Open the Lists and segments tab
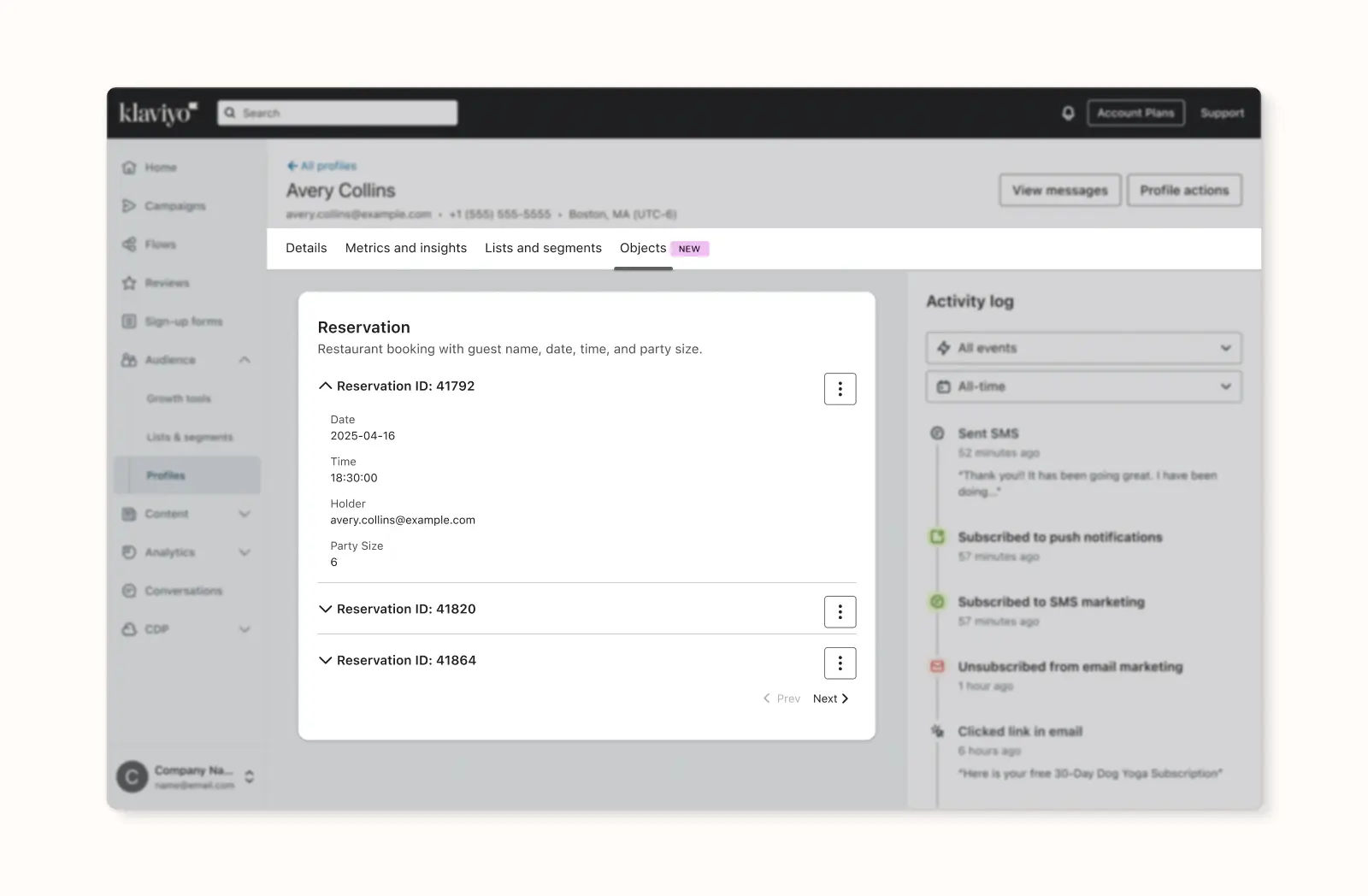The image size is (1368, 896). click(543, 248)
